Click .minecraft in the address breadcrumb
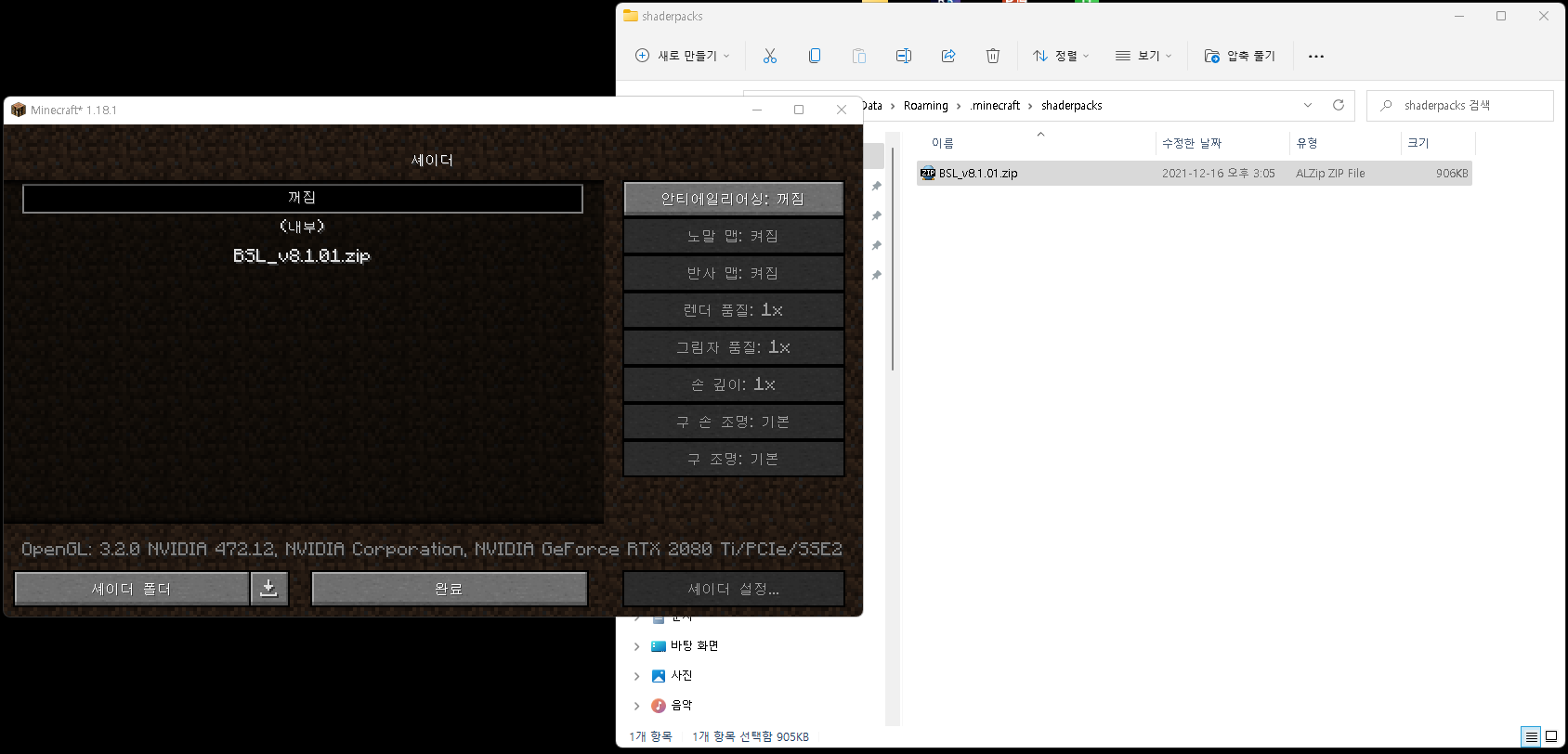 tap(995, 106)
